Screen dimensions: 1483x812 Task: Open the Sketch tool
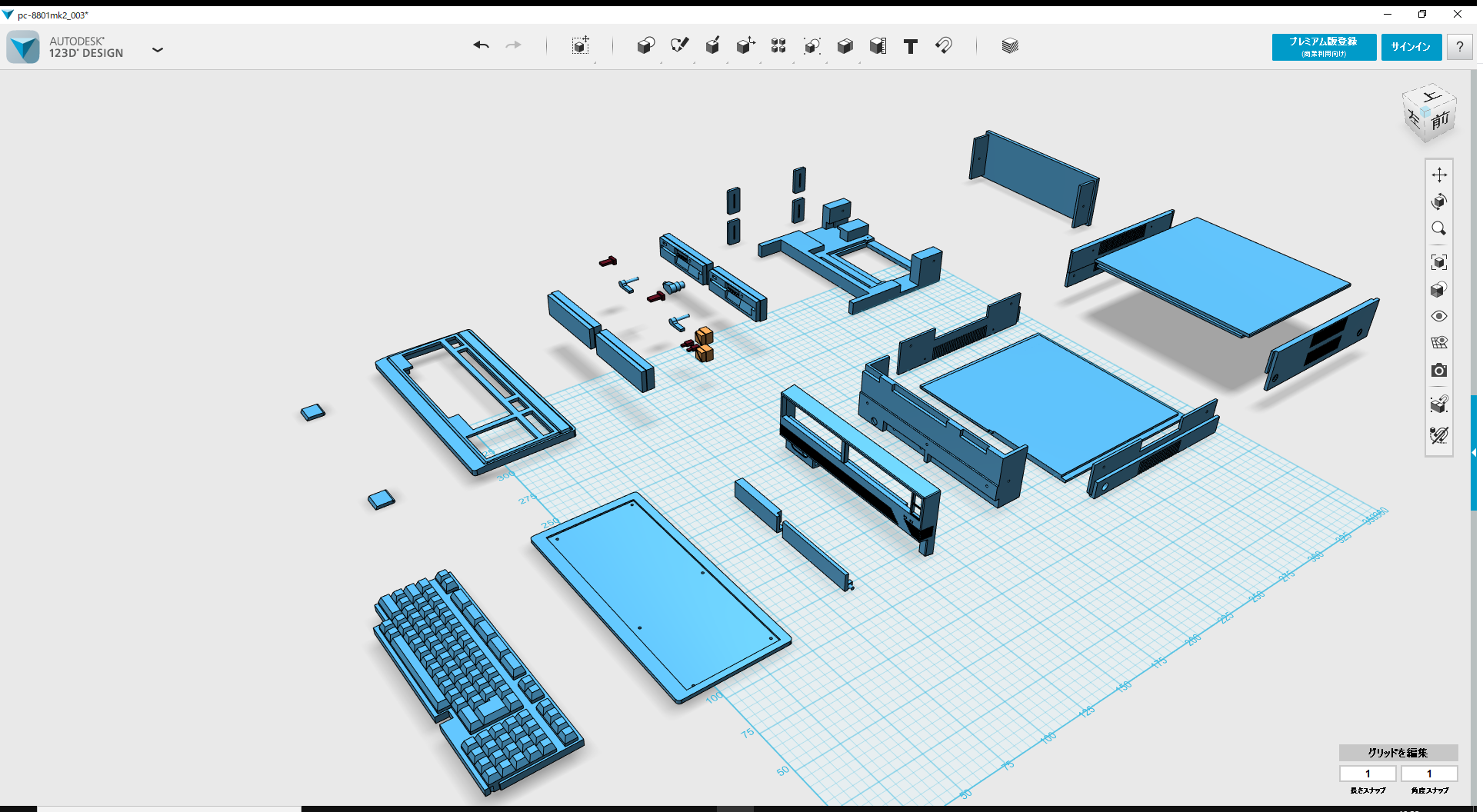coord(680,46)
